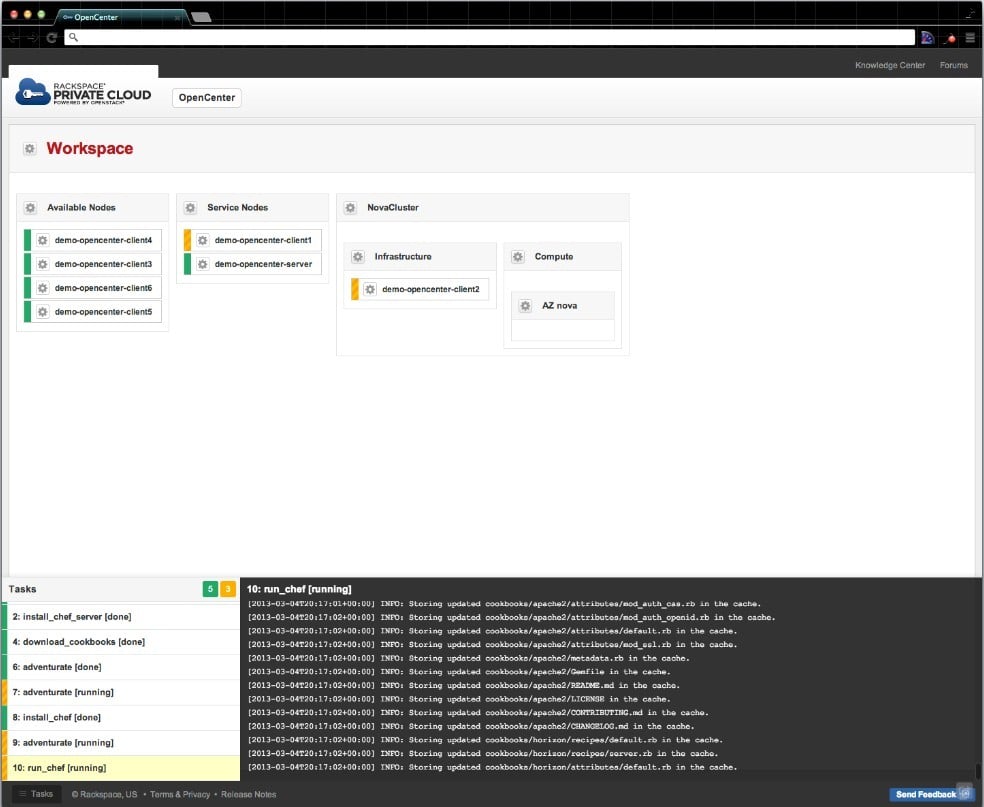Select task 4: download_cookbooks [done]
Viewport: 984px width, 807px height.
[121, 642]
